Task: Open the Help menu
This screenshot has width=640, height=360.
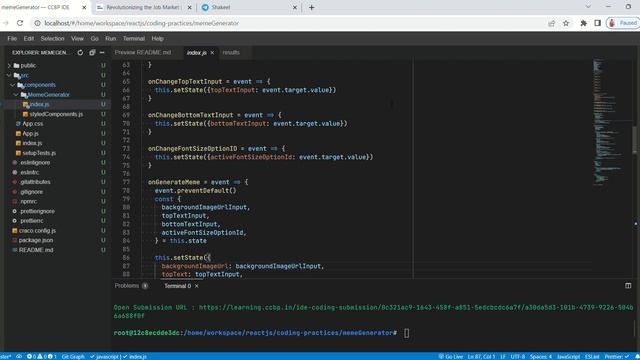Action: (158, 39)
